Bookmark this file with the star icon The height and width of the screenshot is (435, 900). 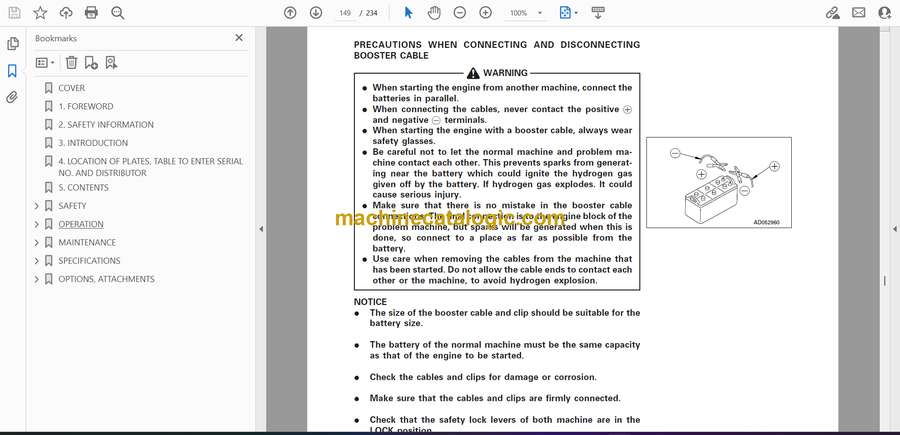tap(40, 13)
